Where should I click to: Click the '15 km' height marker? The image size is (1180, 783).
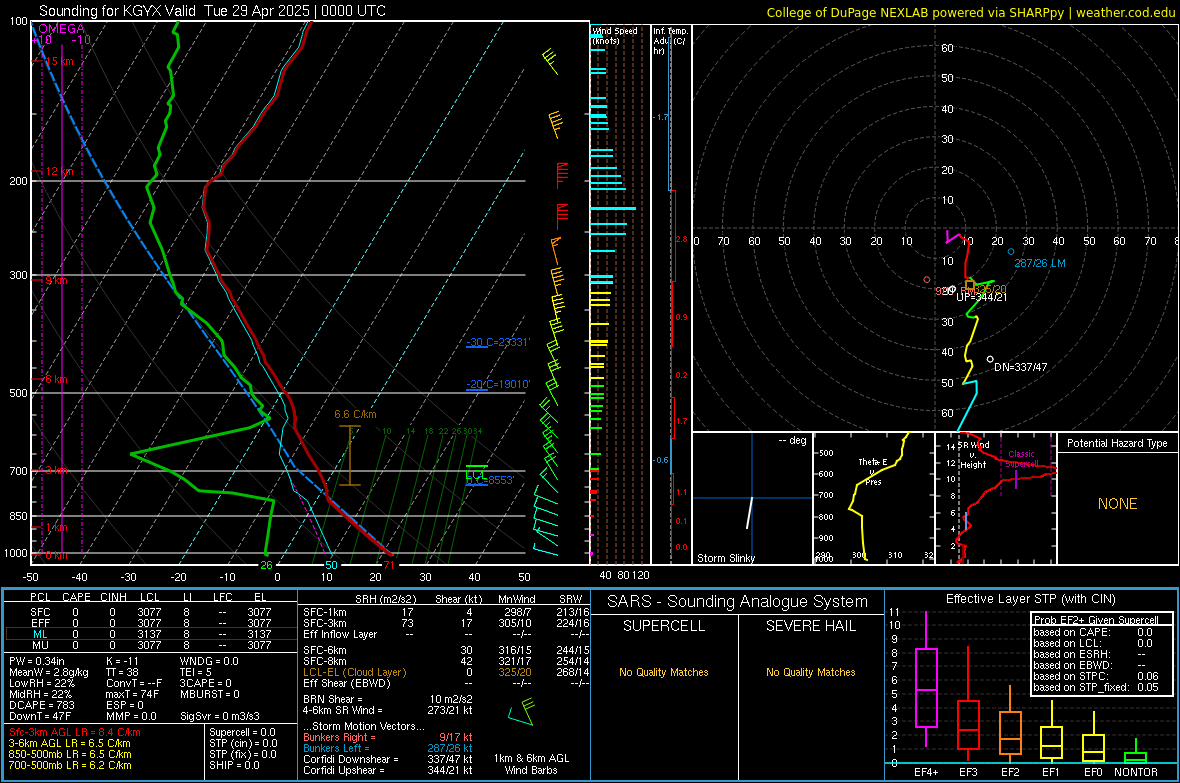tap(60, 61)
